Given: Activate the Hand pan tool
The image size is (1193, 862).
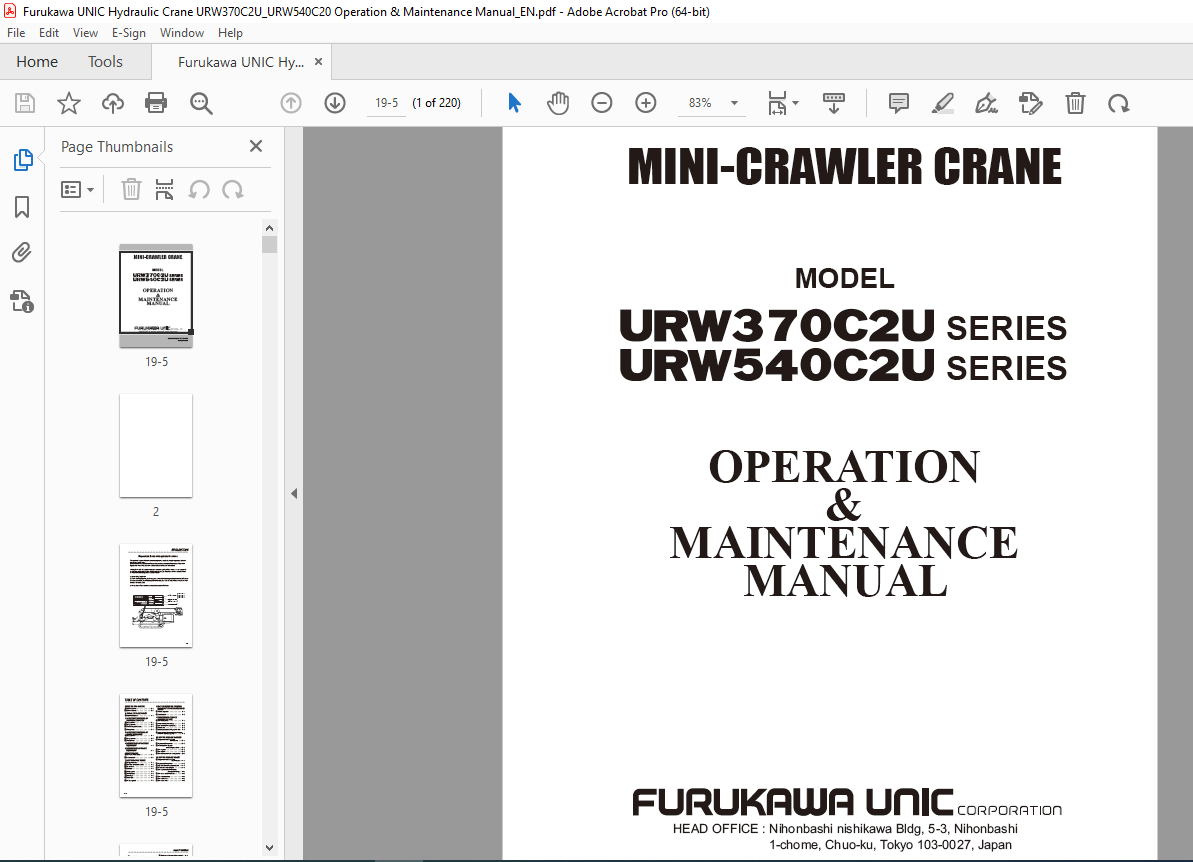Looking at the screenshot, I should point(558,103).
